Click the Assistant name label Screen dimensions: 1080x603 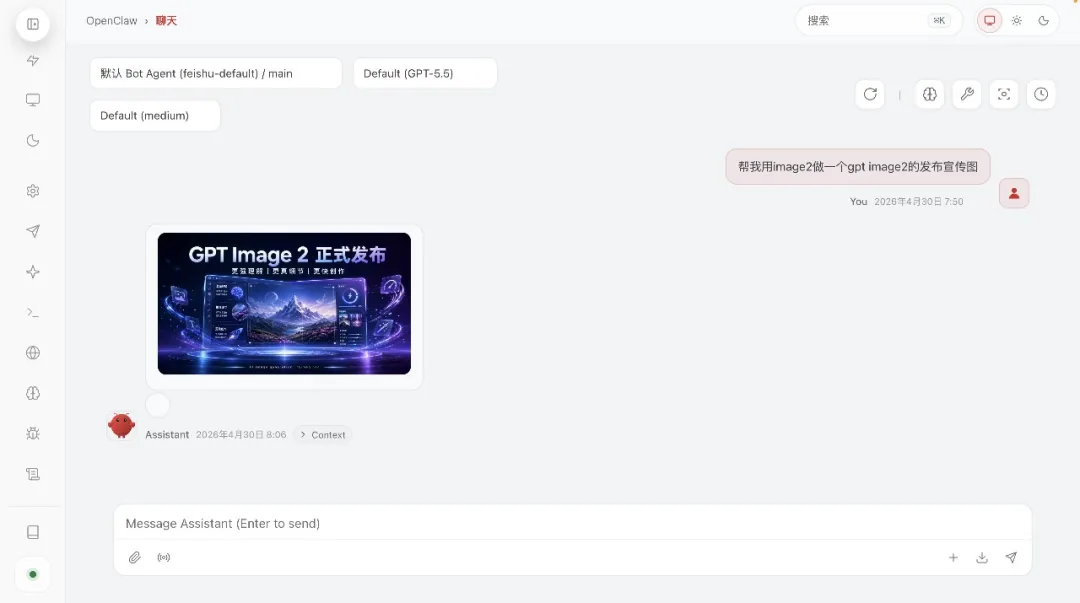pos(167,435)
